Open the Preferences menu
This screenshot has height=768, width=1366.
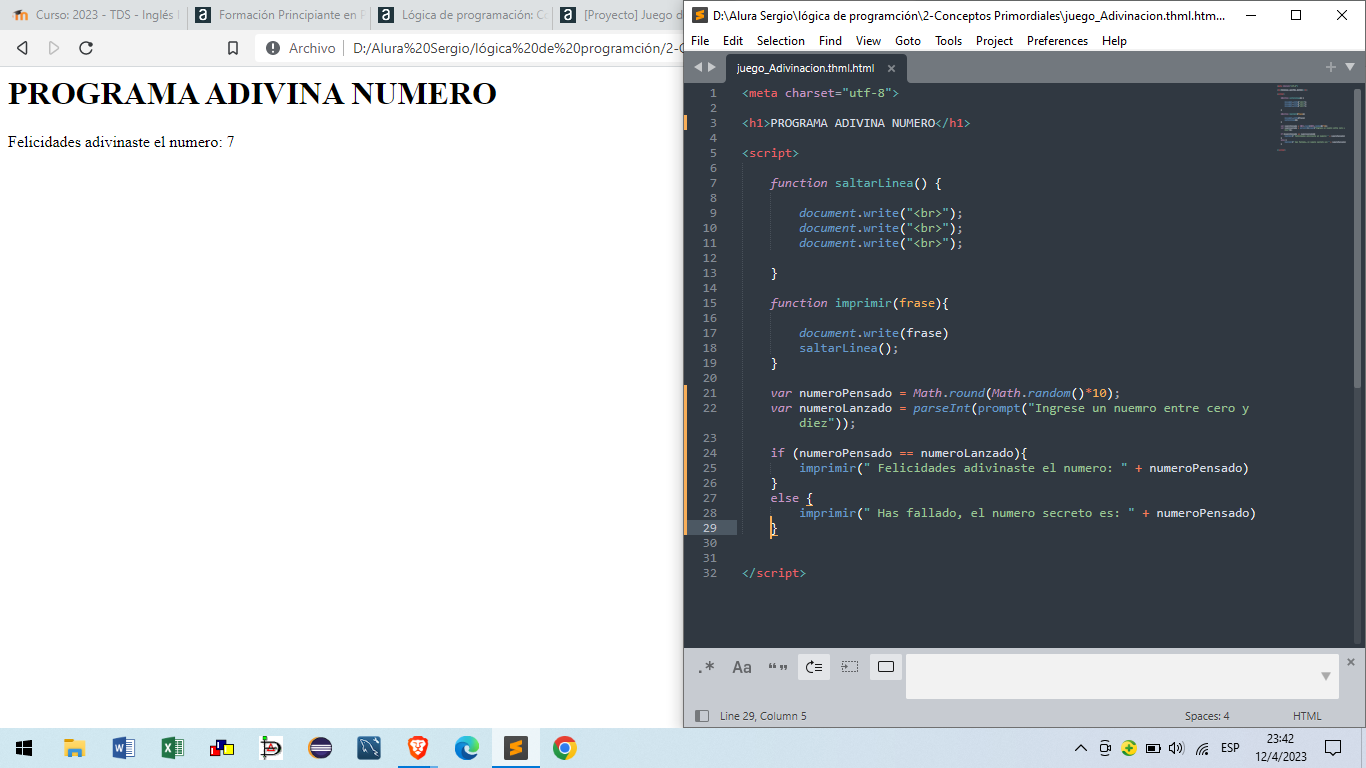(1057, 41)
